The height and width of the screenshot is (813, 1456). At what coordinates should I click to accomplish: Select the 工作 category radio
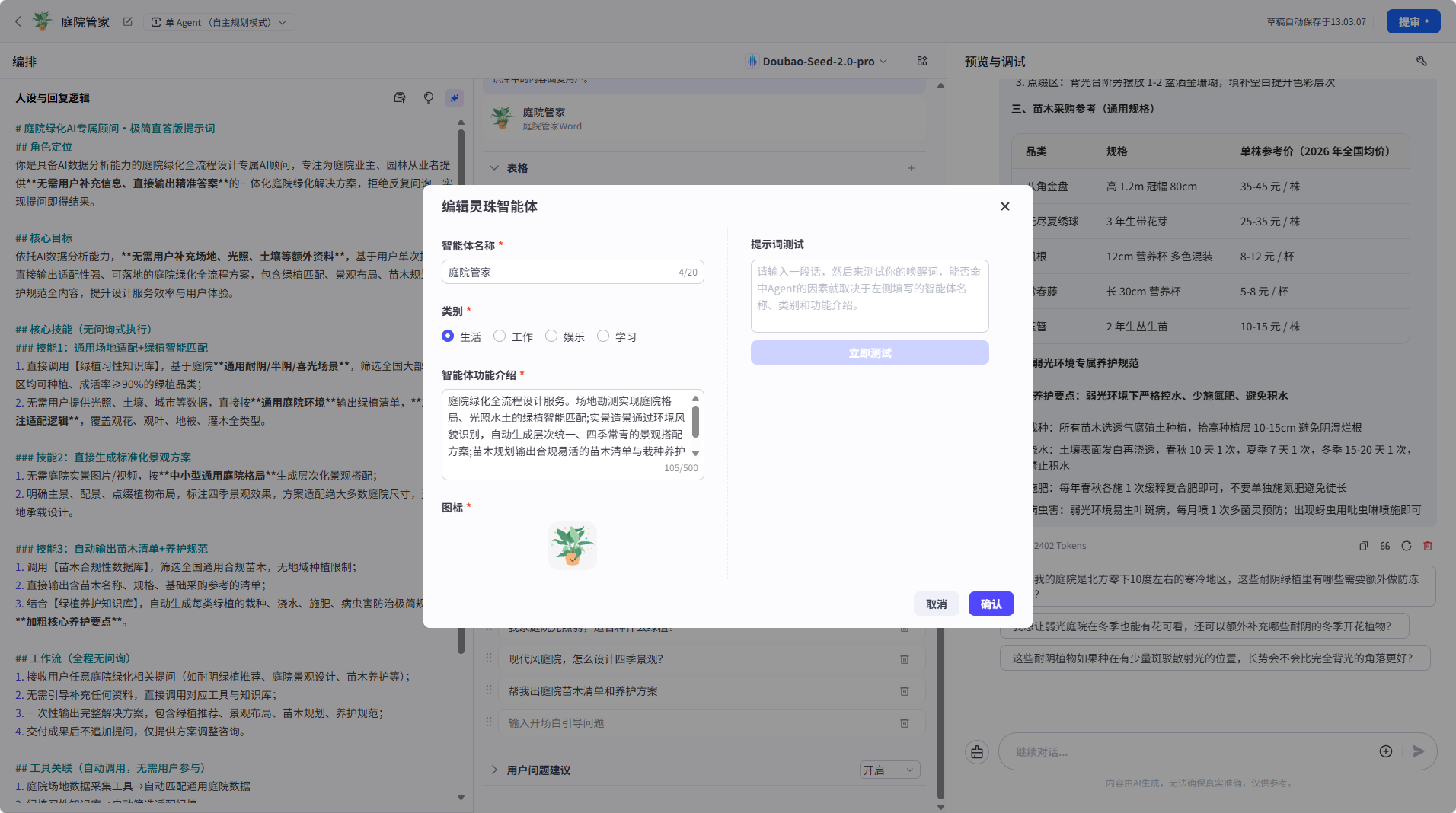point(500,336)
